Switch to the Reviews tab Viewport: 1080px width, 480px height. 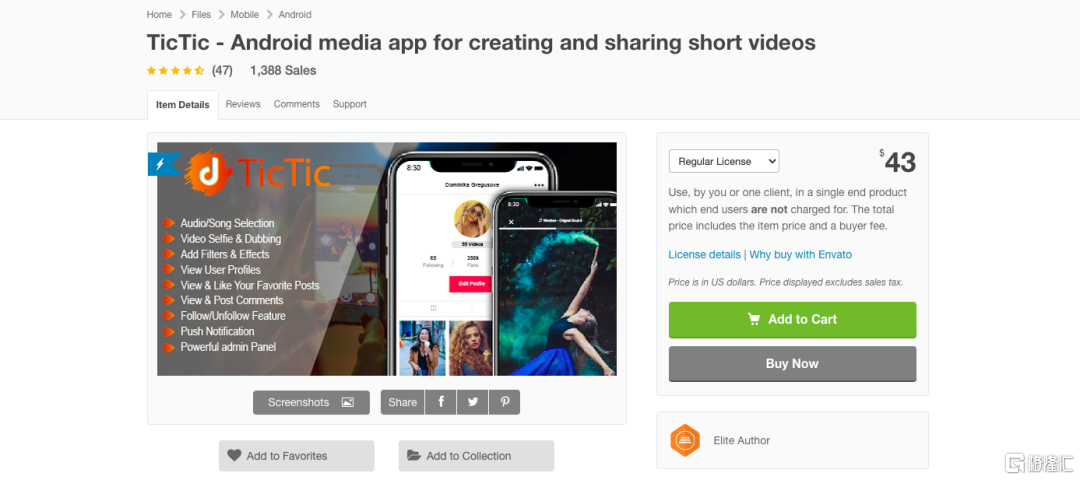click(243, 104)
